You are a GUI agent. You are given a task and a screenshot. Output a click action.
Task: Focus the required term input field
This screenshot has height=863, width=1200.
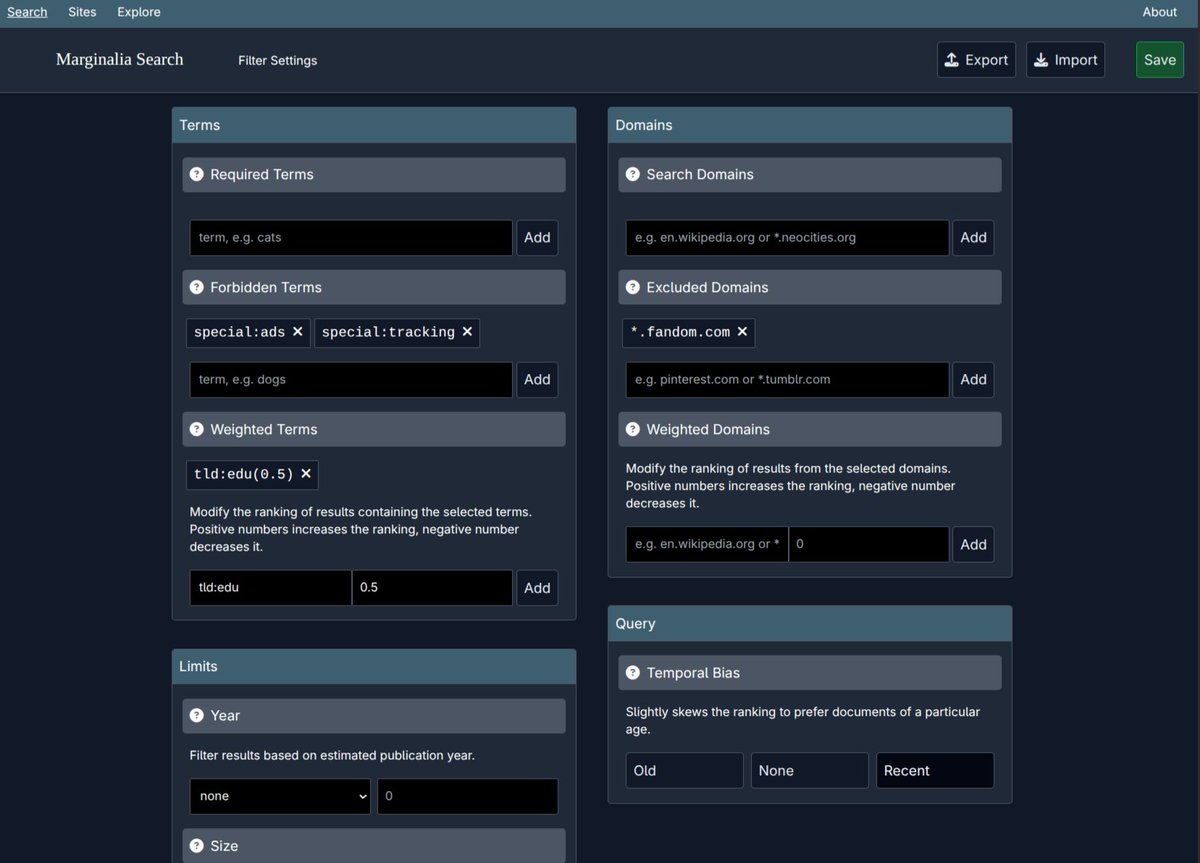pyautogui.click(x=351, y=237)
